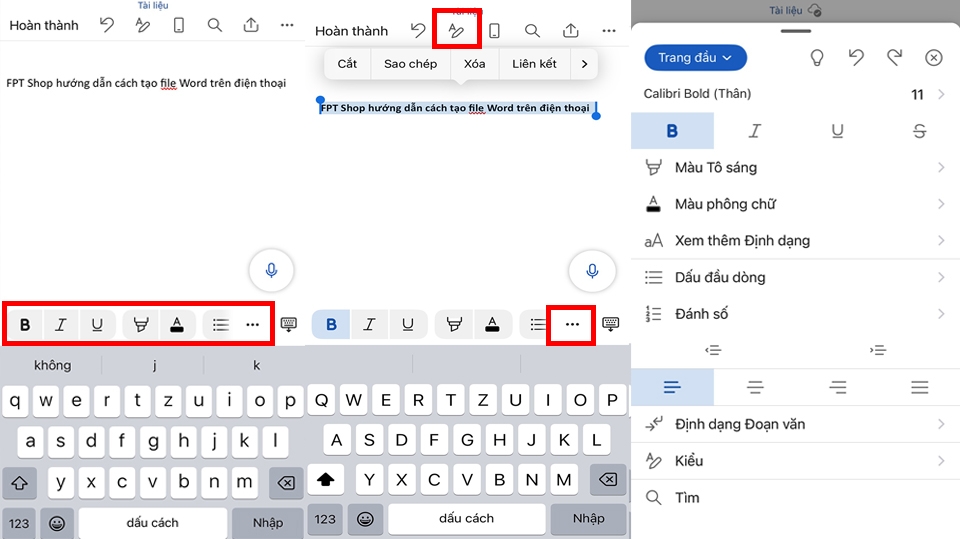
Task: Tap the highlighter icon on the middle screen's toolbar
Action: click(454, 325)
